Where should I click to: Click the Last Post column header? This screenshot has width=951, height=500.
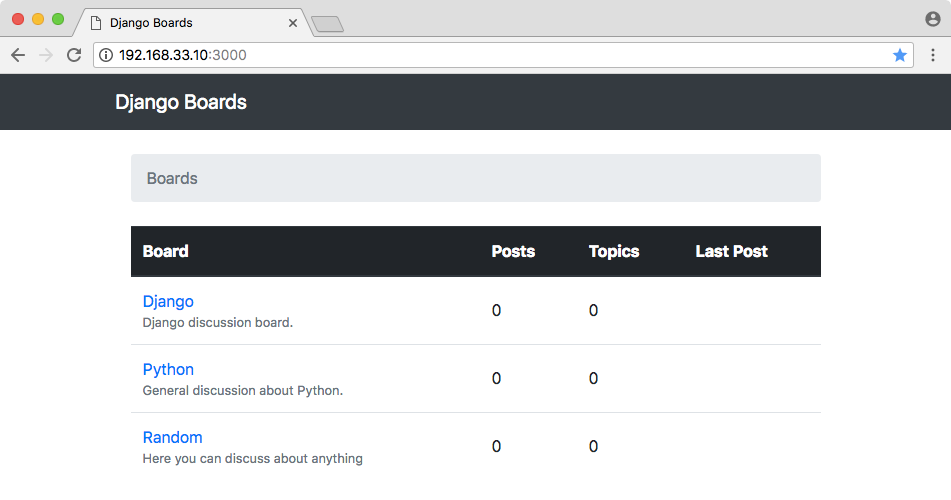point(731,251)
